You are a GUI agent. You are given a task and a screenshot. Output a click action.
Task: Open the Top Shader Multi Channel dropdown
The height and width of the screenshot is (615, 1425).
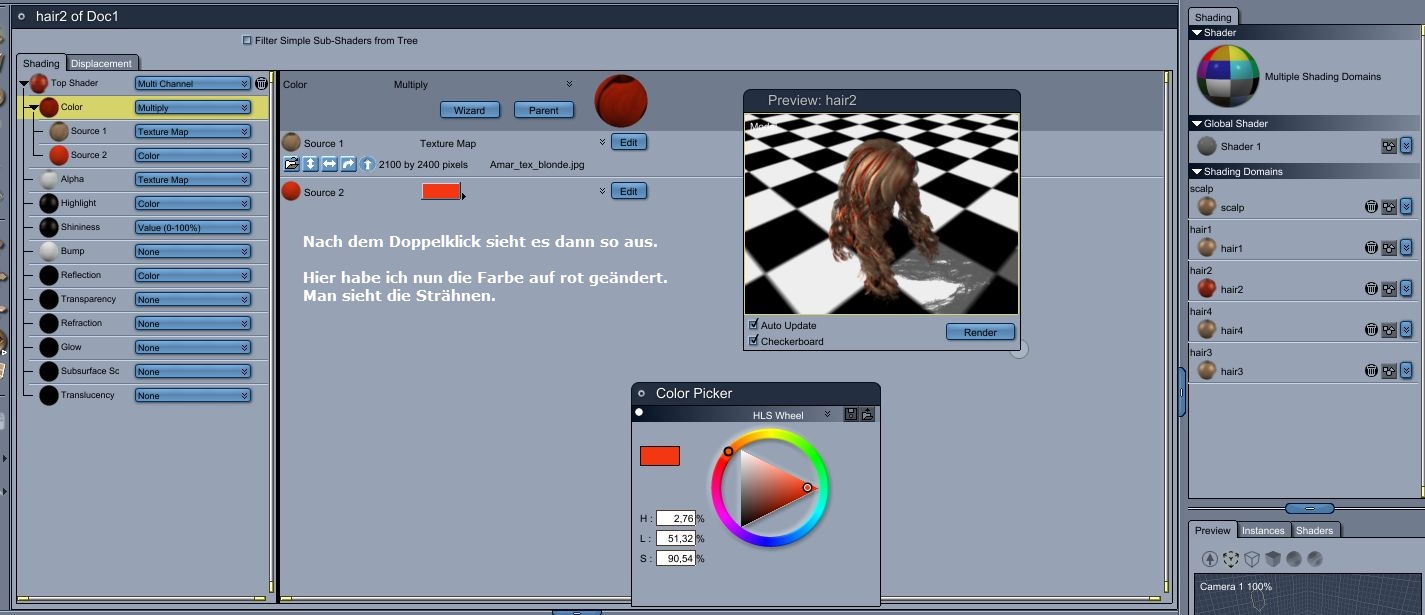192,84
